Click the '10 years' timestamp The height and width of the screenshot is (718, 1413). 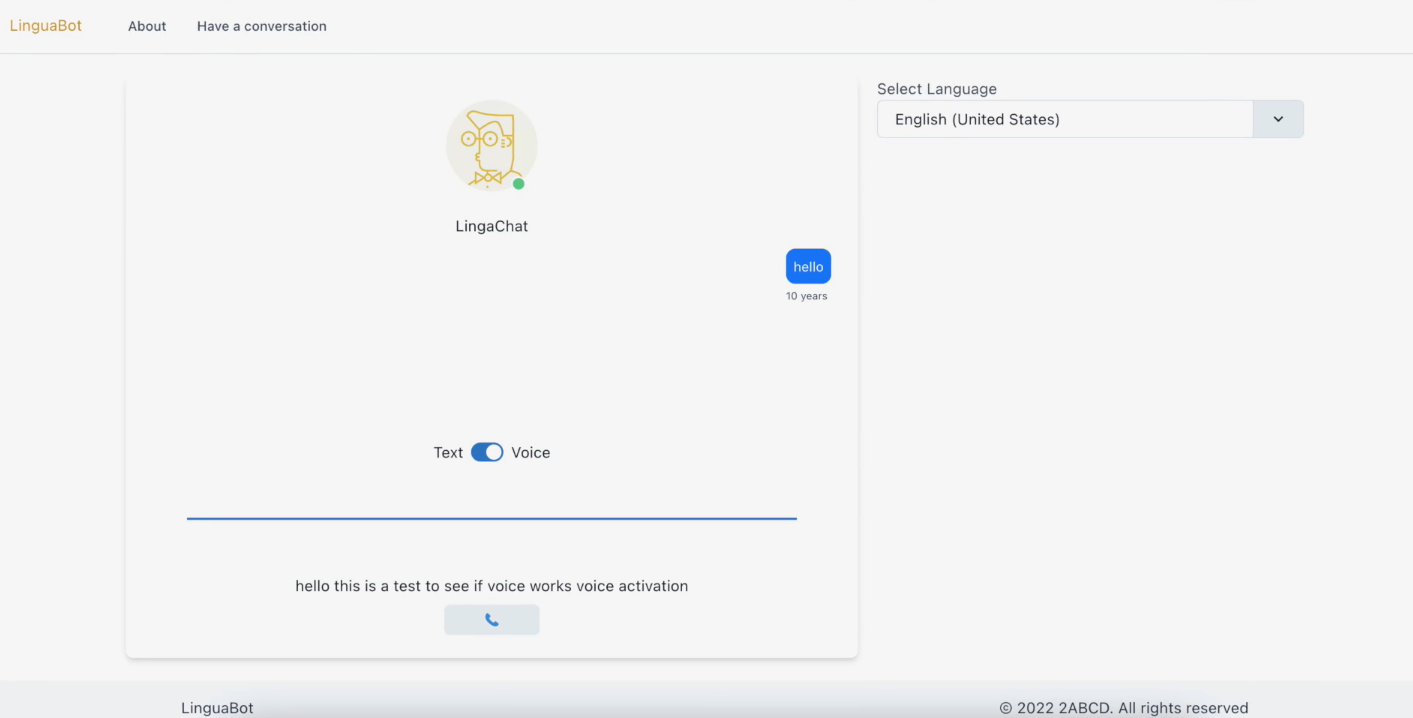(x=807, y=296)
